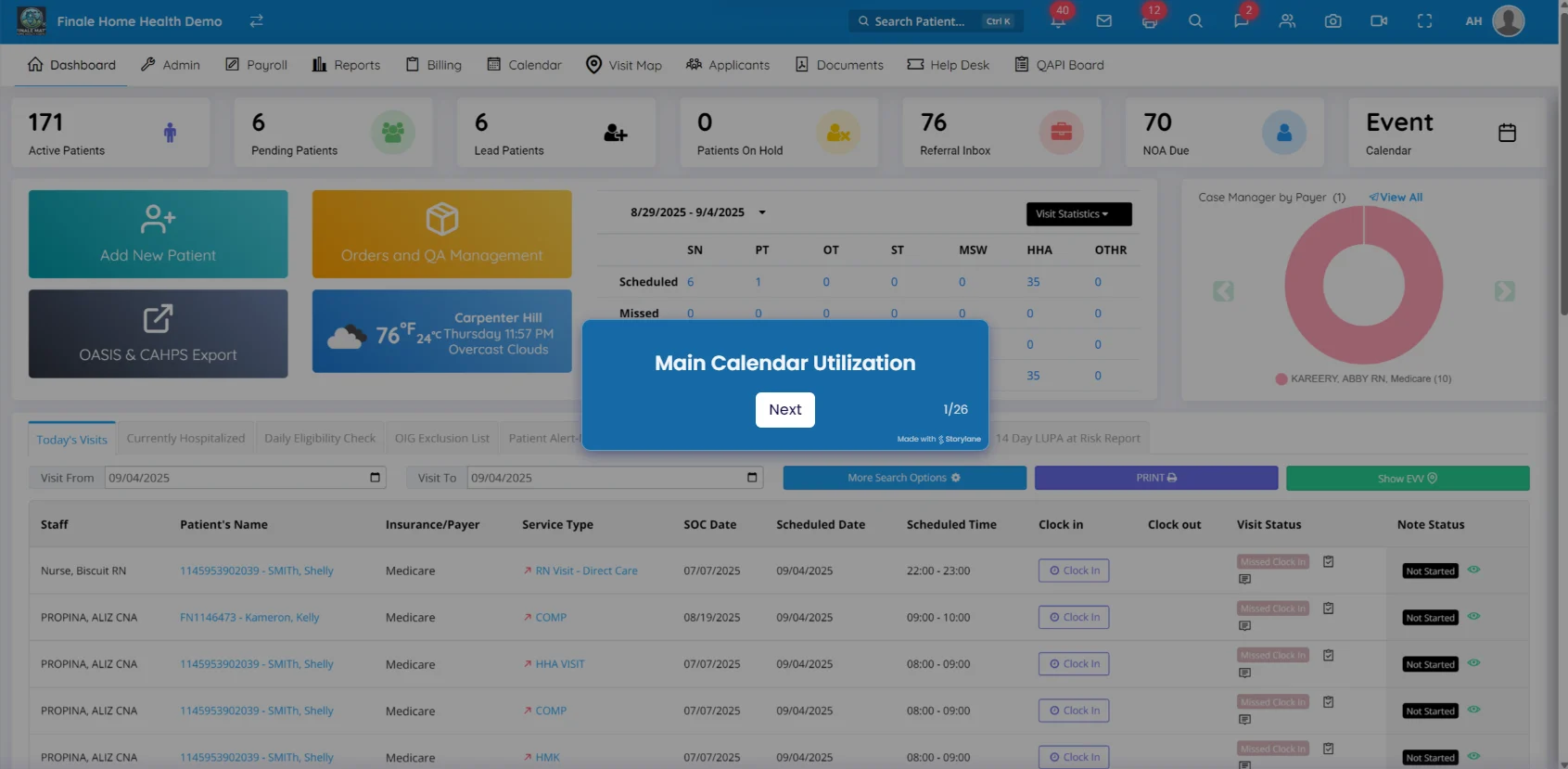The height and width of the screenshot is (769, 1568).
Task: Click the View All link
Action: [x=1396, y=198]
